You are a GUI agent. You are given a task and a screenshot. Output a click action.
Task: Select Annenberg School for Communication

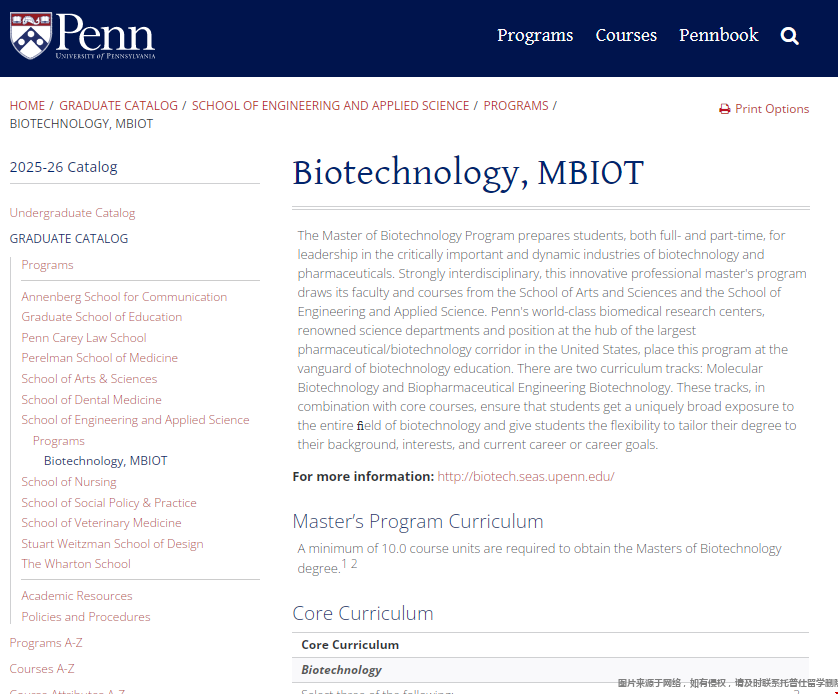pyautogui.click(x=124, y=297)
